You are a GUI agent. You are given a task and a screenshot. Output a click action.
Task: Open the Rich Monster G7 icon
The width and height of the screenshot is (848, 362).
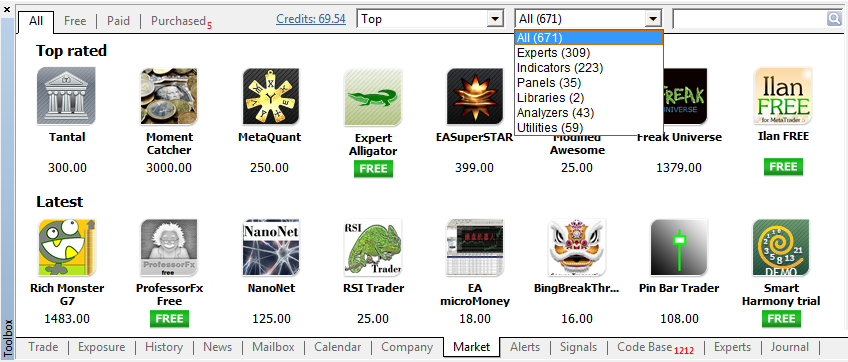click(67, 248)
